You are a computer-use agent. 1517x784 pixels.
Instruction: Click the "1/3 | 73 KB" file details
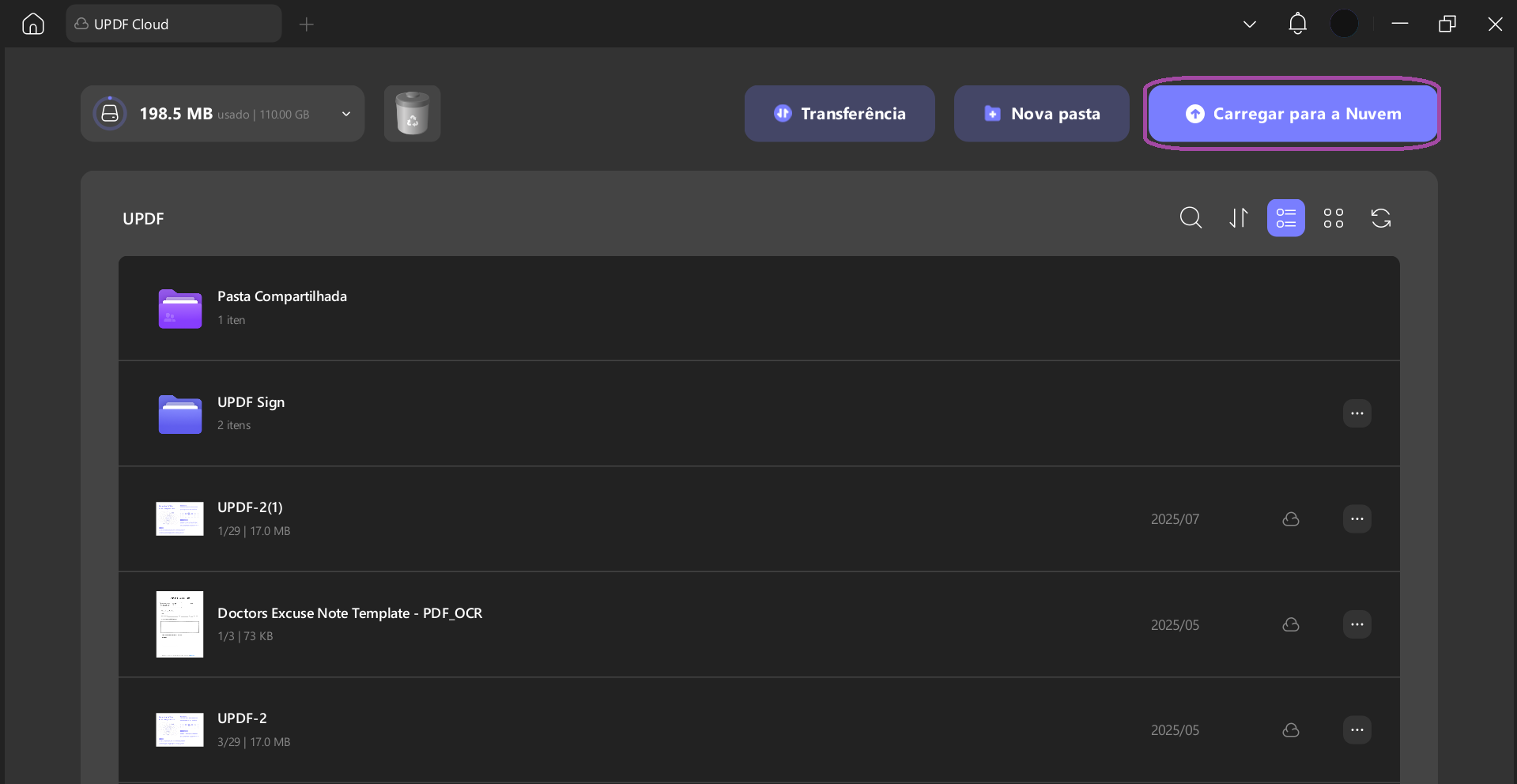click(x=245, y=636)
